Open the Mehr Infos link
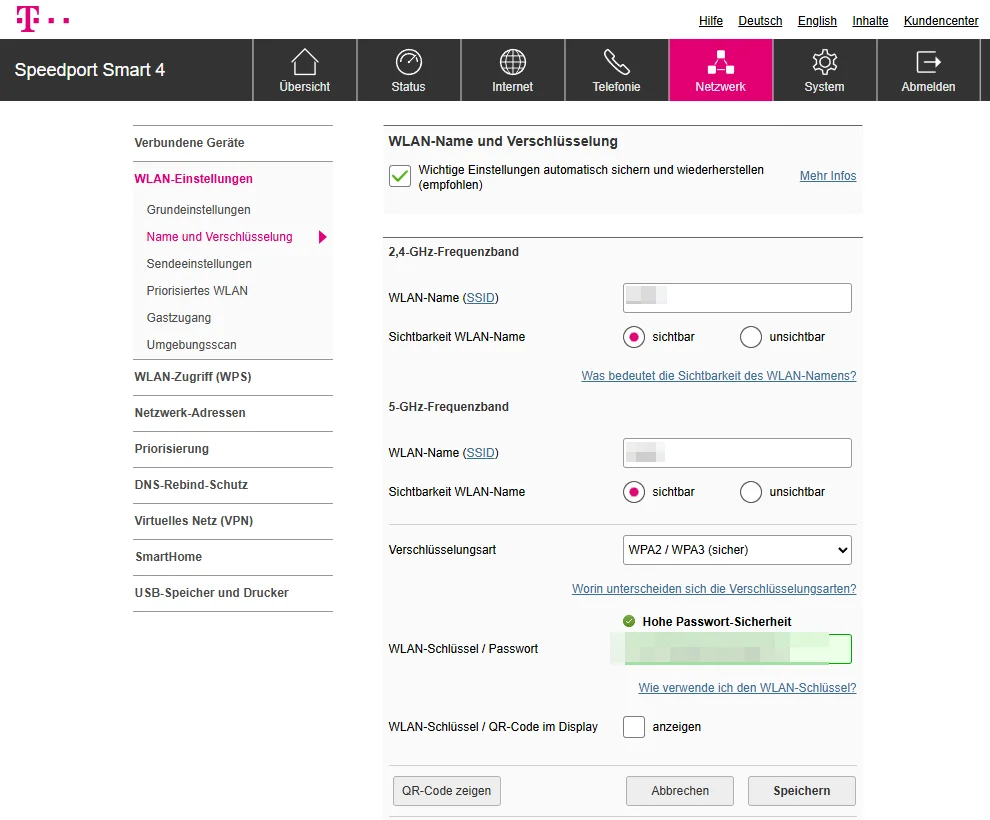 click(827, 175)
